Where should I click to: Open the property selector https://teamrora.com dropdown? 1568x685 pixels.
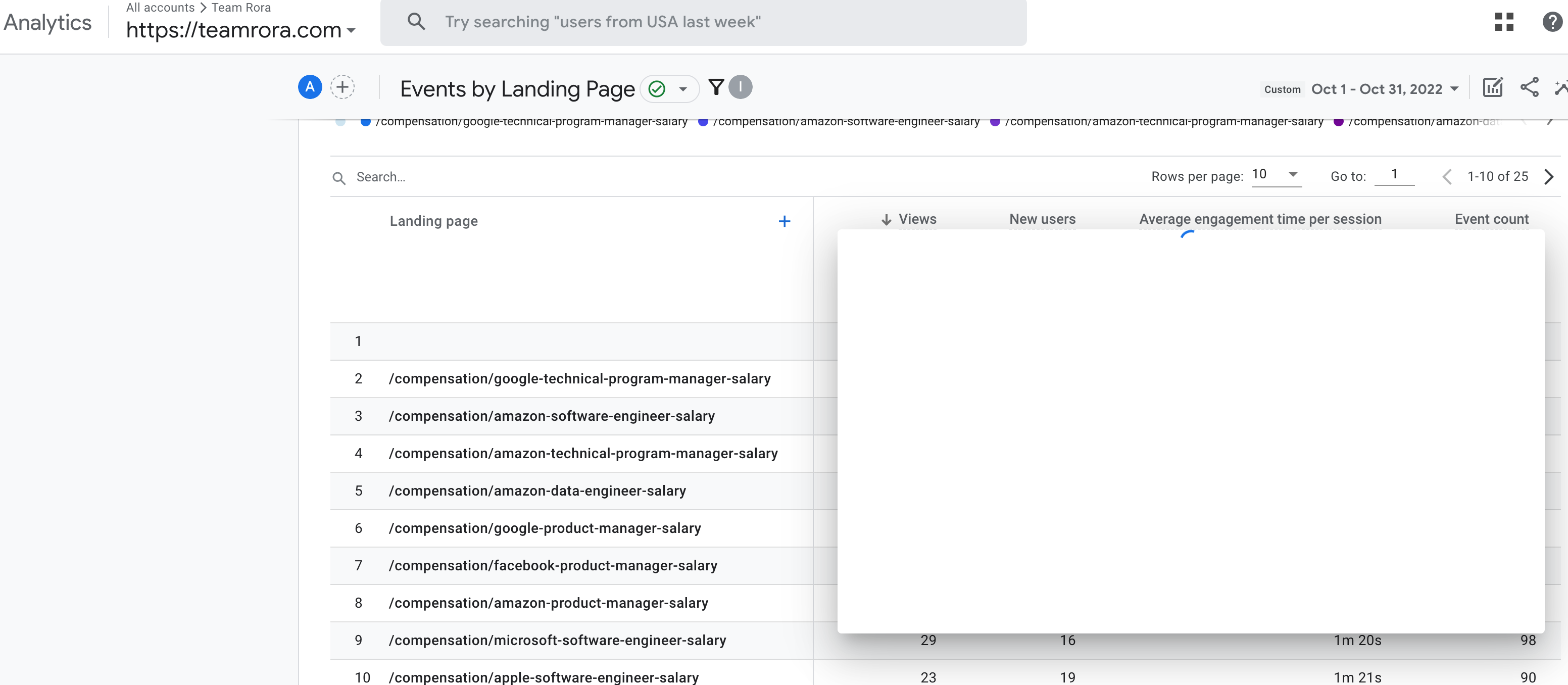pos(240,29)
